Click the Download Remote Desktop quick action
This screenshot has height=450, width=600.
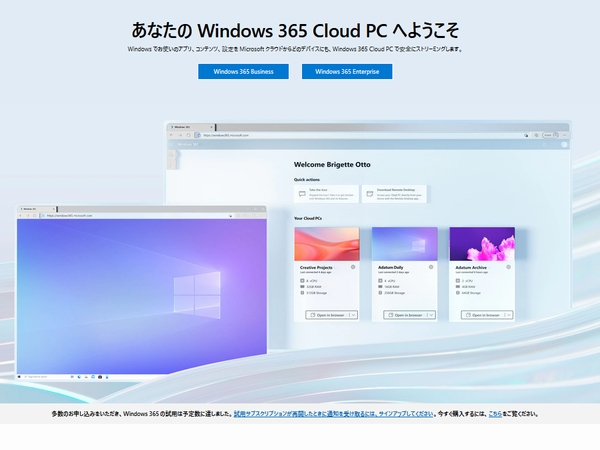click(x=394, y=194)
